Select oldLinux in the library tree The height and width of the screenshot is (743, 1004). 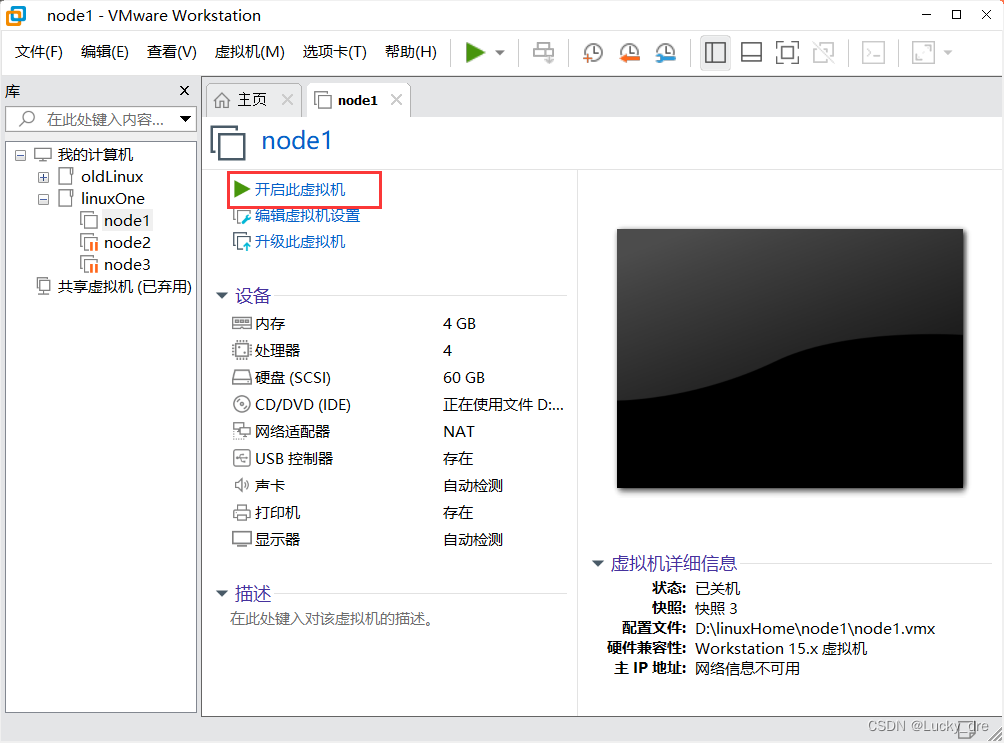[x=112, y=177]
